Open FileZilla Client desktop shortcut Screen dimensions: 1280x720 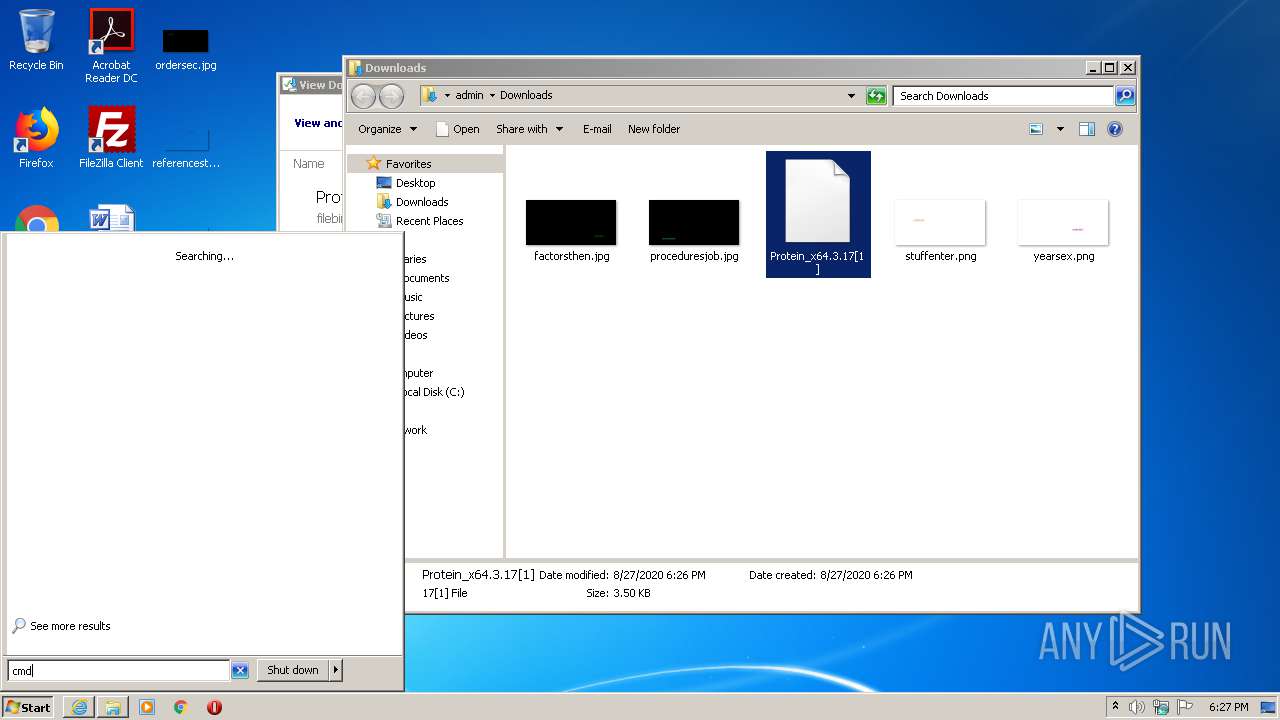point(111,138)
